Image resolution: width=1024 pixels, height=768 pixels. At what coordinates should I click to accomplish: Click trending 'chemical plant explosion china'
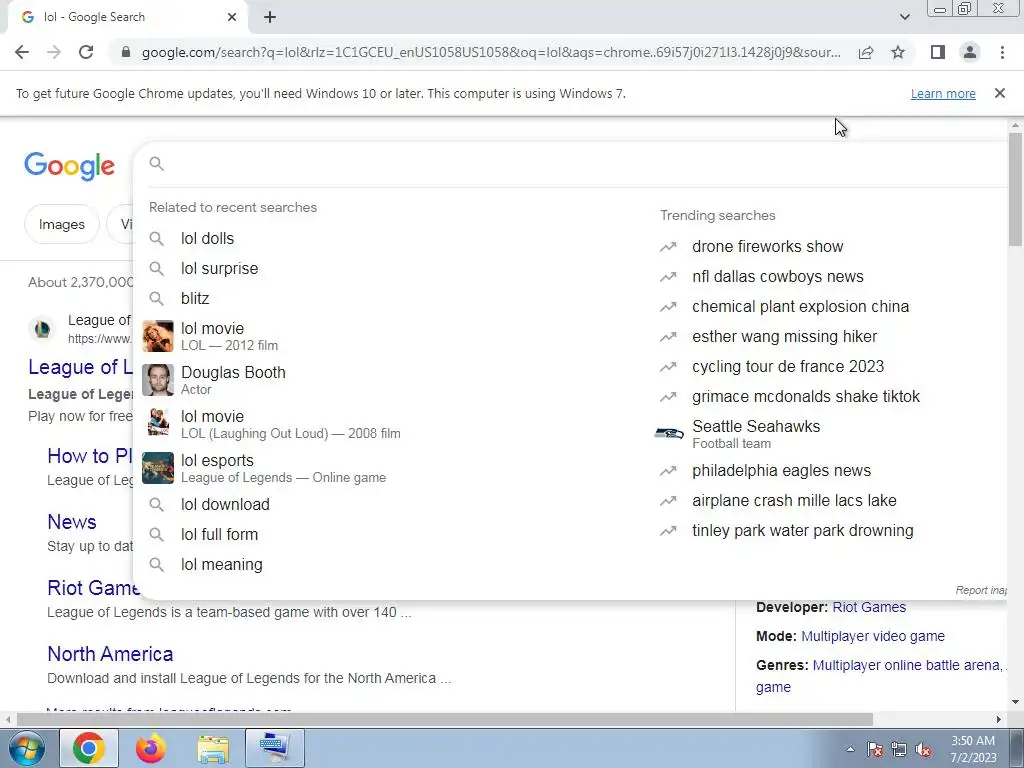click(x=801, y=306)
